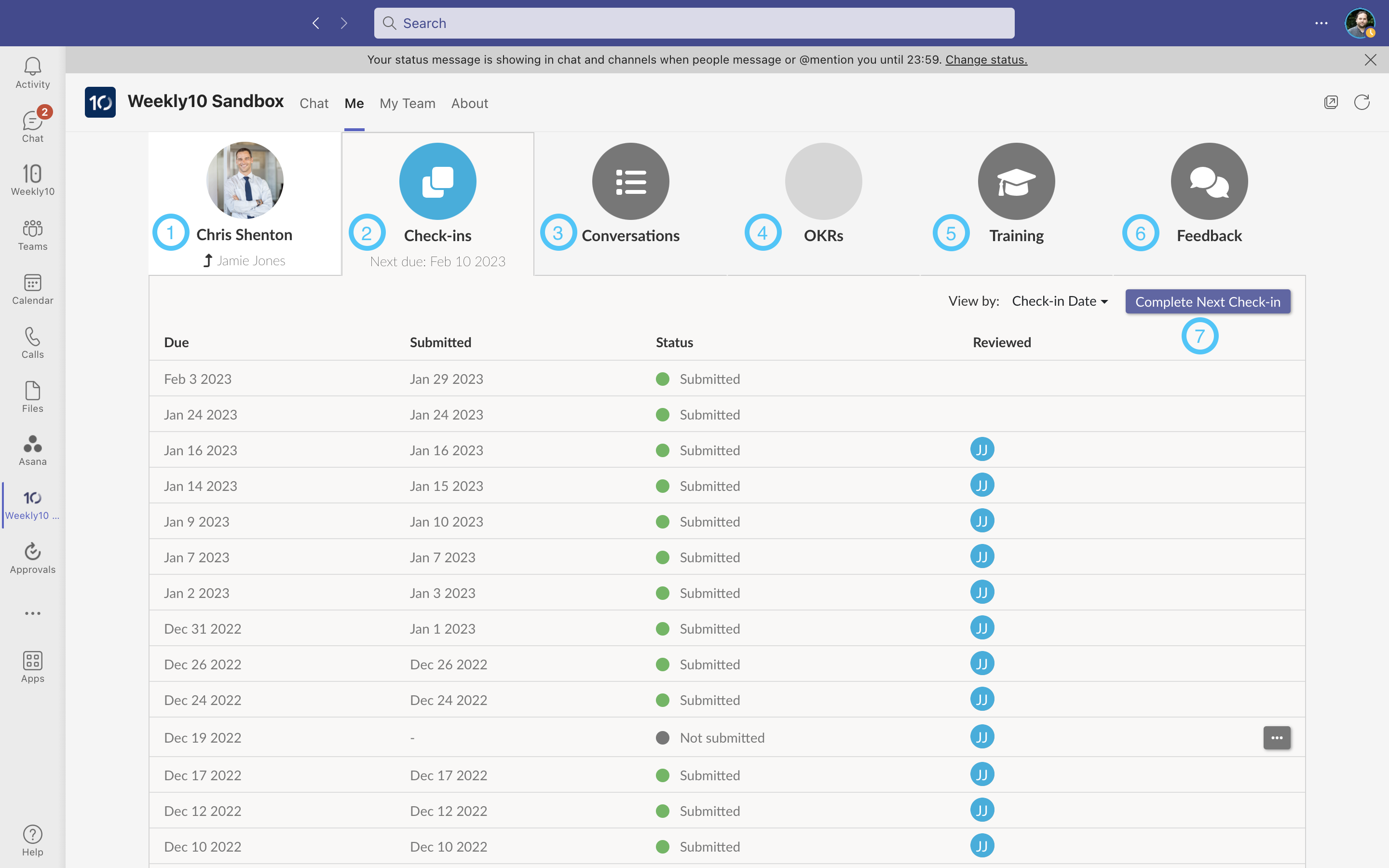Click the Change status link
Screen dimensions: 1389x868
pos(985,60)
